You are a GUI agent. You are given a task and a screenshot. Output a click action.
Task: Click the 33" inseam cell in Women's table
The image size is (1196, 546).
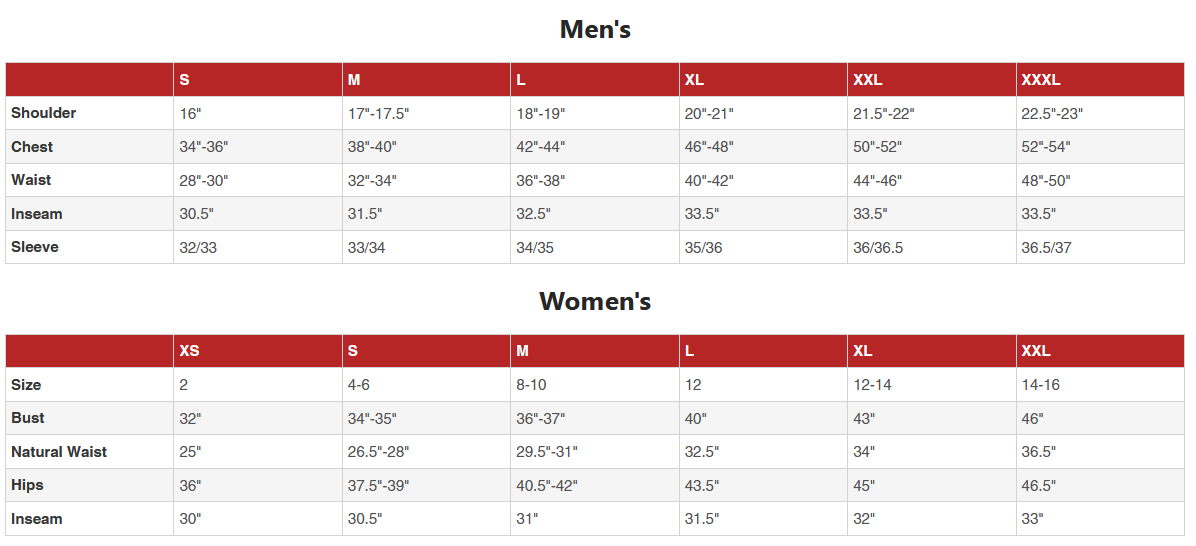pos(1032,519)
